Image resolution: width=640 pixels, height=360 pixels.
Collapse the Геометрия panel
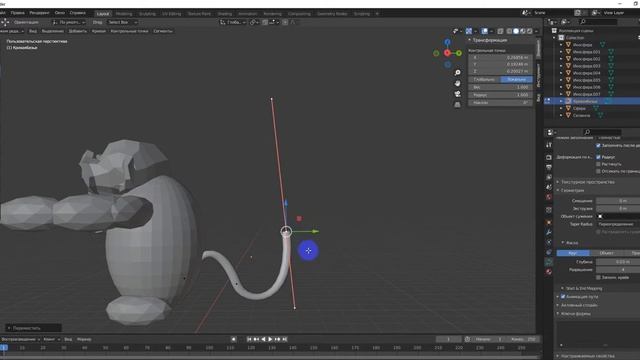click(571, 191)
